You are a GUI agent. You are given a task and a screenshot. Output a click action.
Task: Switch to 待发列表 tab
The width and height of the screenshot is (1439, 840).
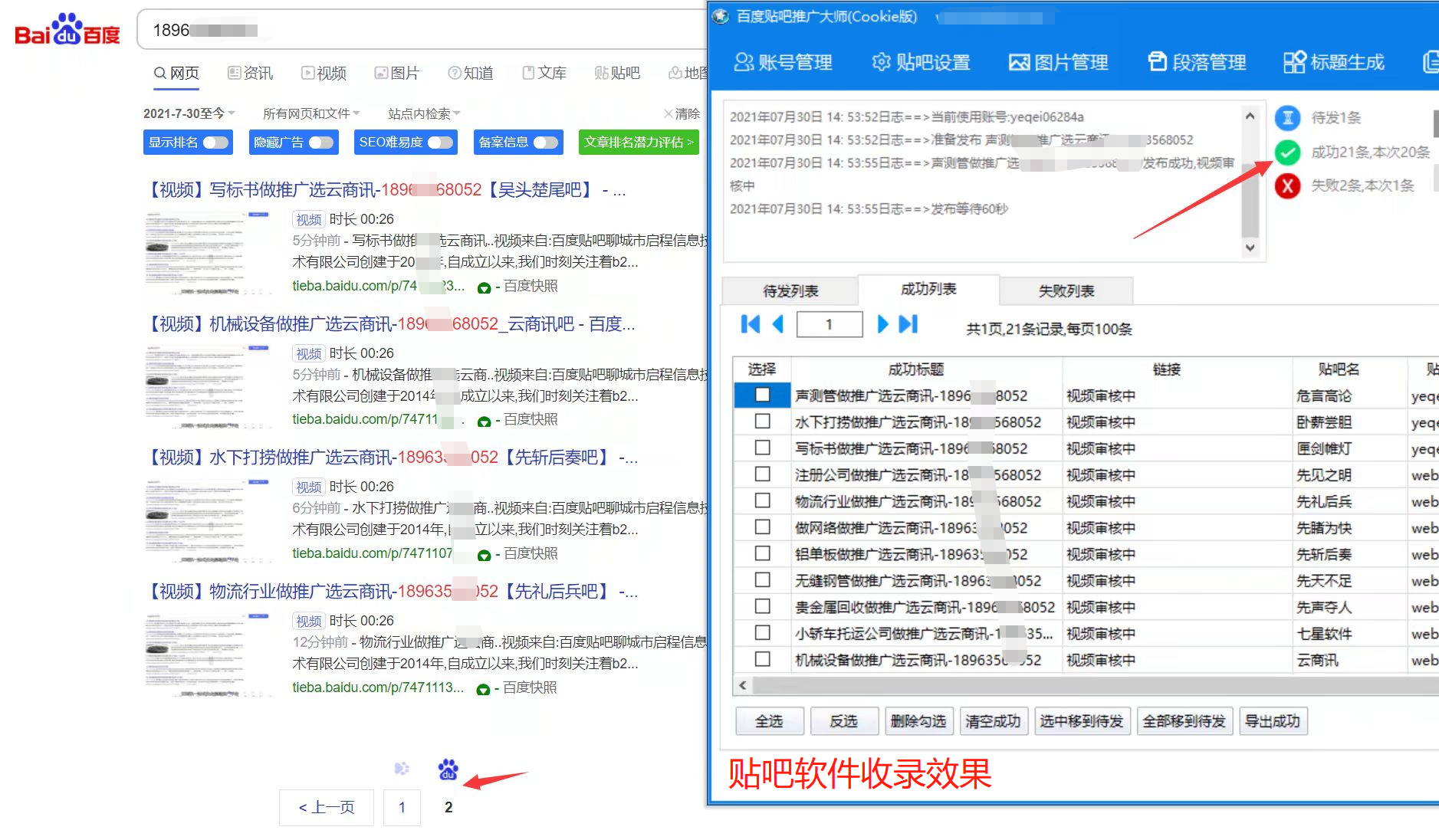coord(790,291)
